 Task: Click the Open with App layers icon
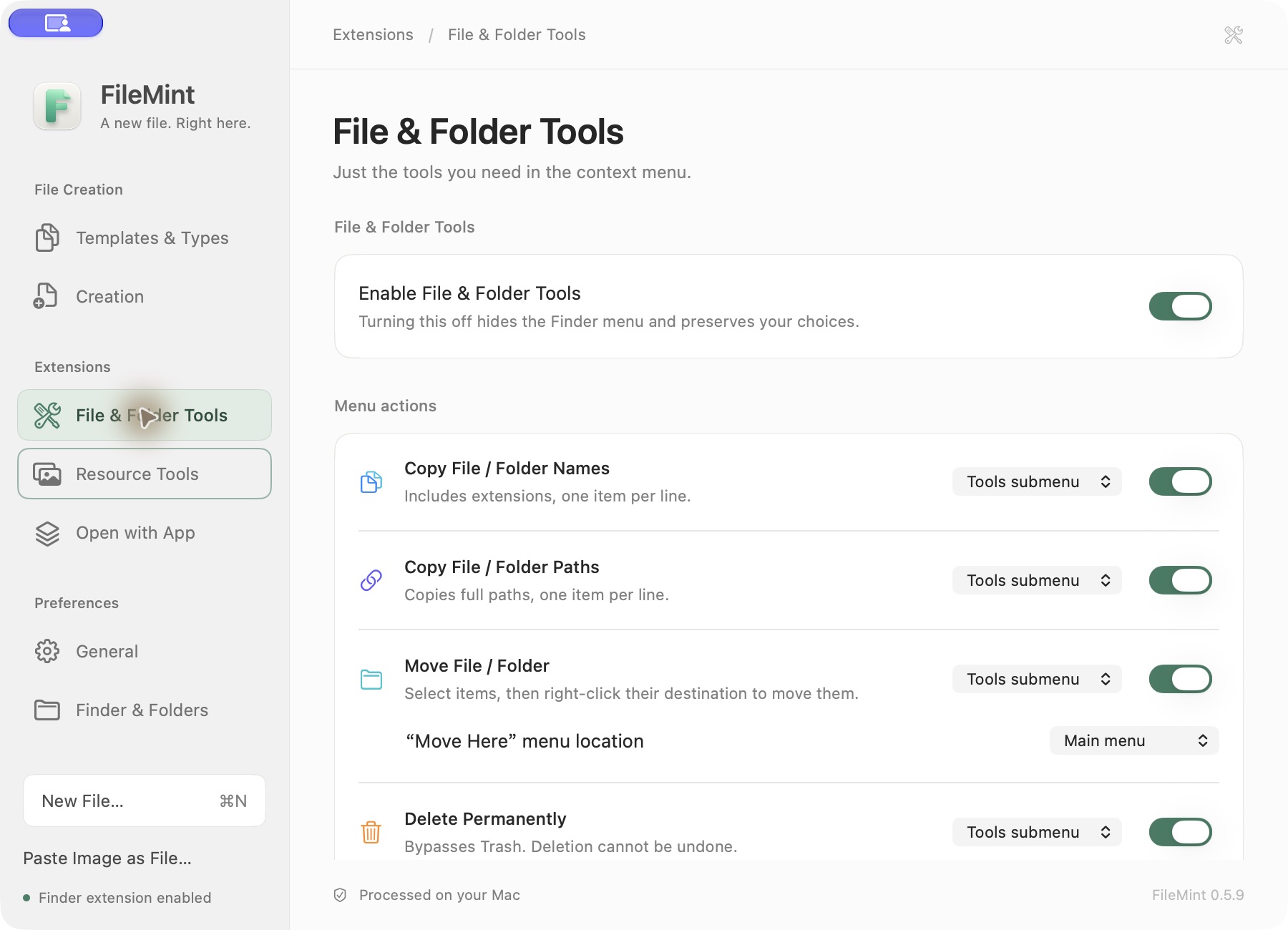[47, 533]
